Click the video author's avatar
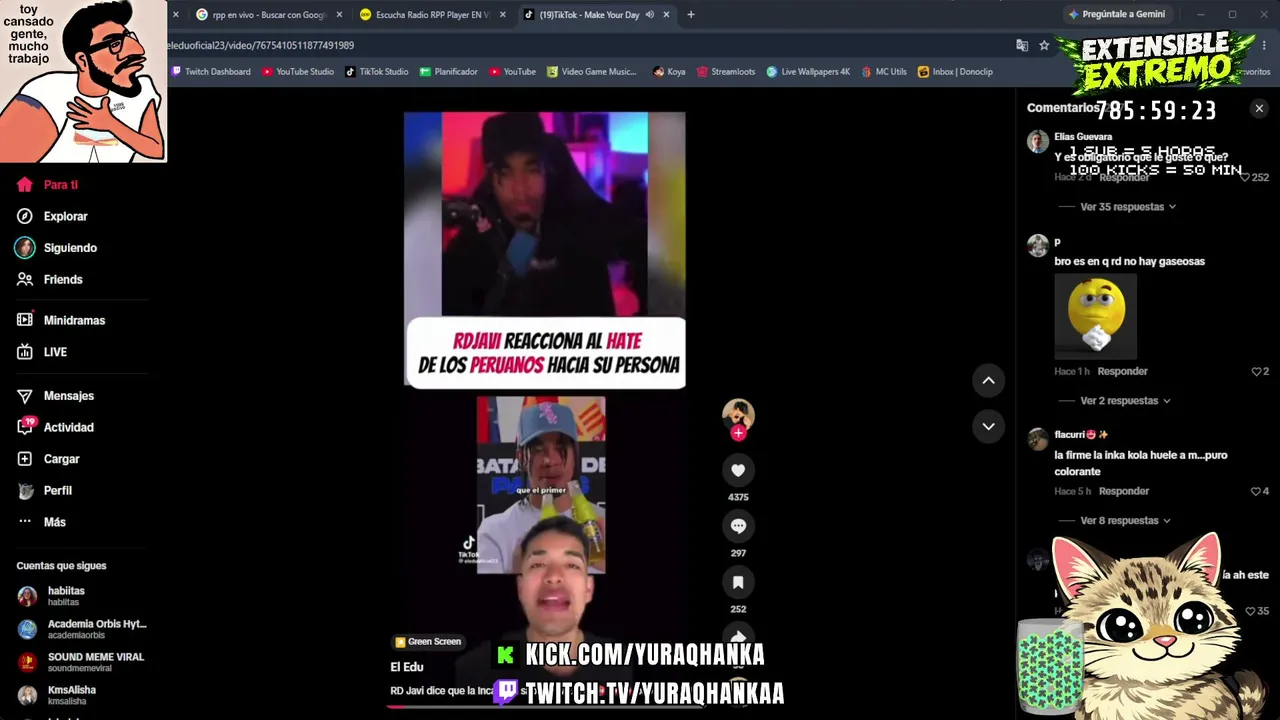1280x720 pixels. (x=738, y=414)
